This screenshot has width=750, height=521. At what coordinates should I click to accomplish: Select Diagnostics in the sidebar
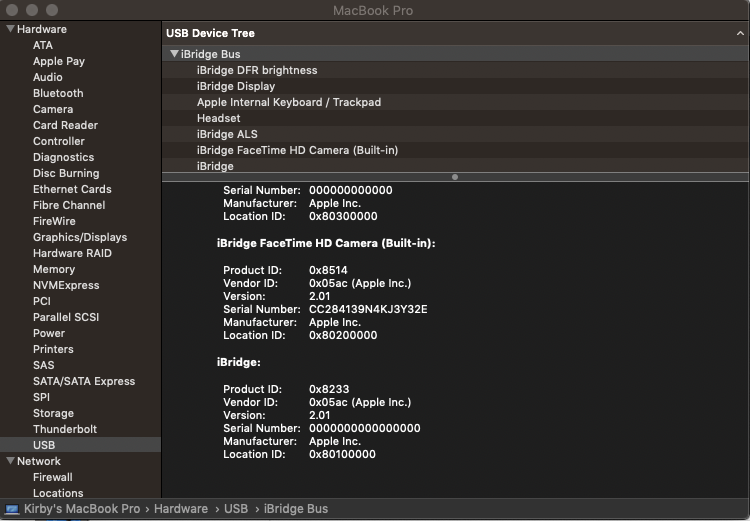click(x=64, y=157)
